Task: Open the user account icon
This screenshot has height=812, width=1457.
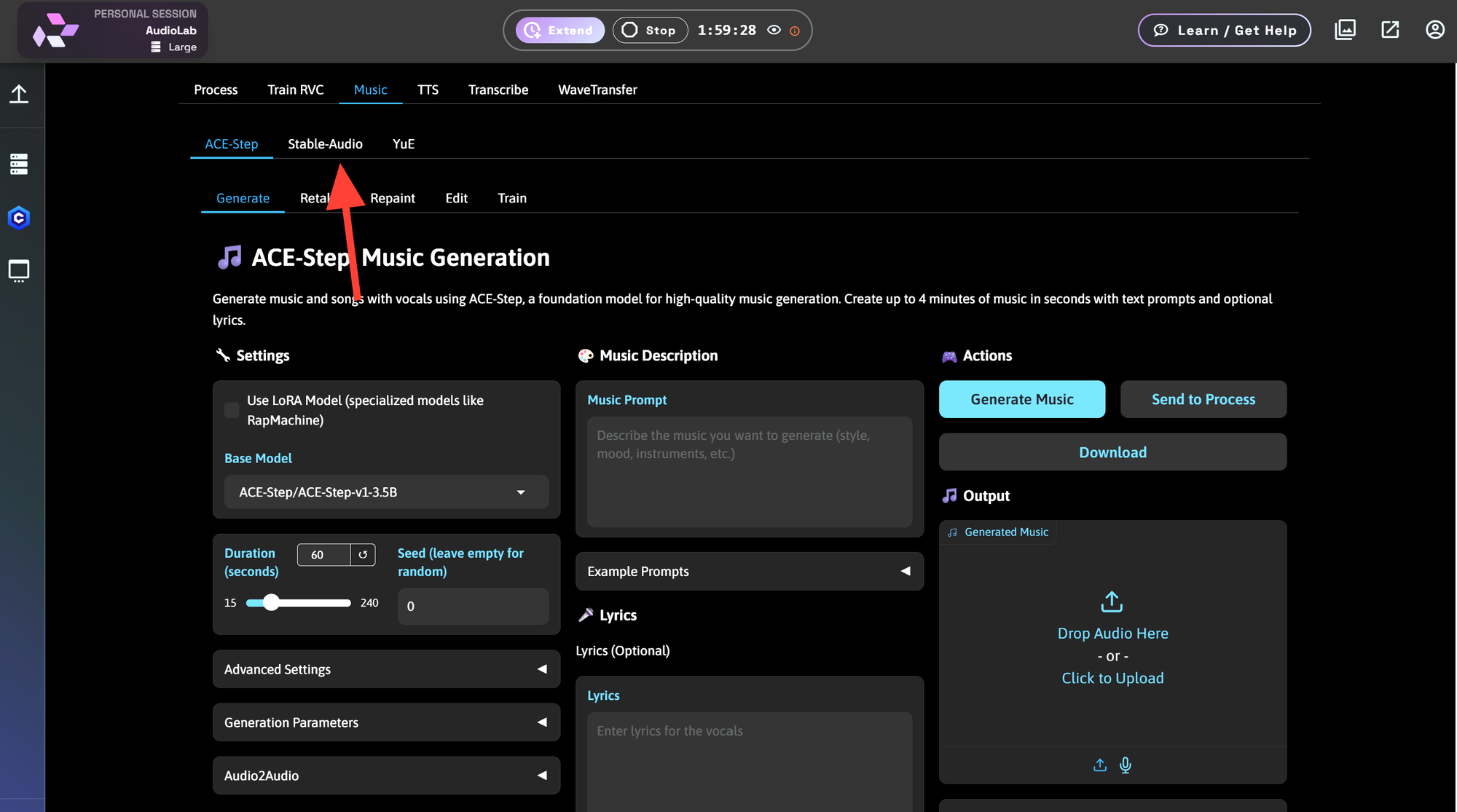Action: [1434, 29]
